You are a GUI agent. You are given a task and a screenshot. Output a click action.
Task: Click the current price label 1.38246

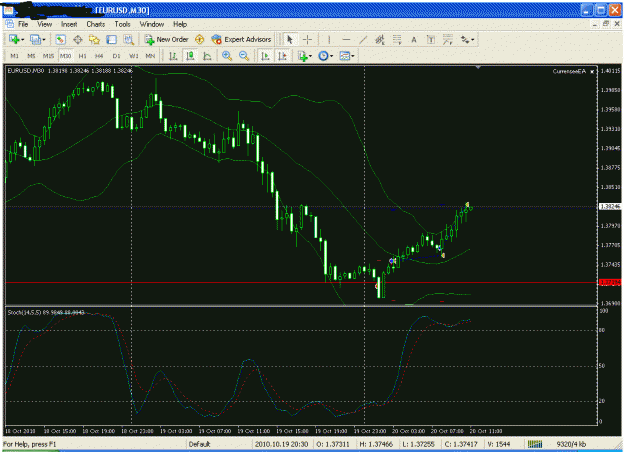[610, 206]
